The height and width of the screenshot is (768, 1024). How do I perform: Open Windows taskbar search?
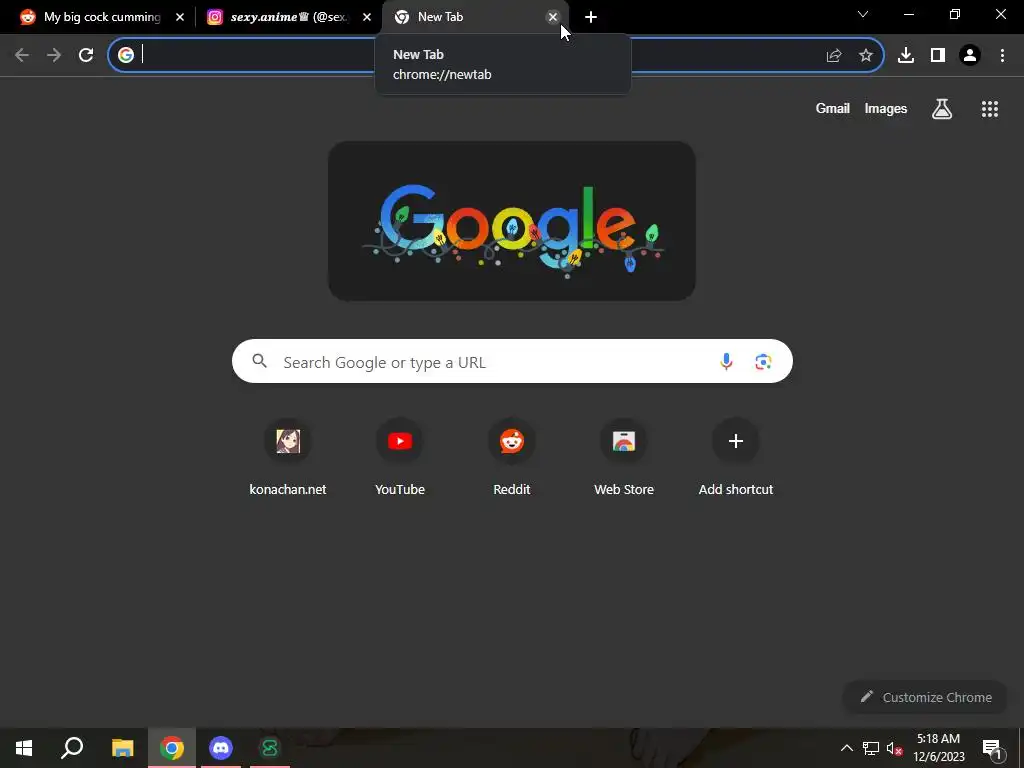point(72,748)
